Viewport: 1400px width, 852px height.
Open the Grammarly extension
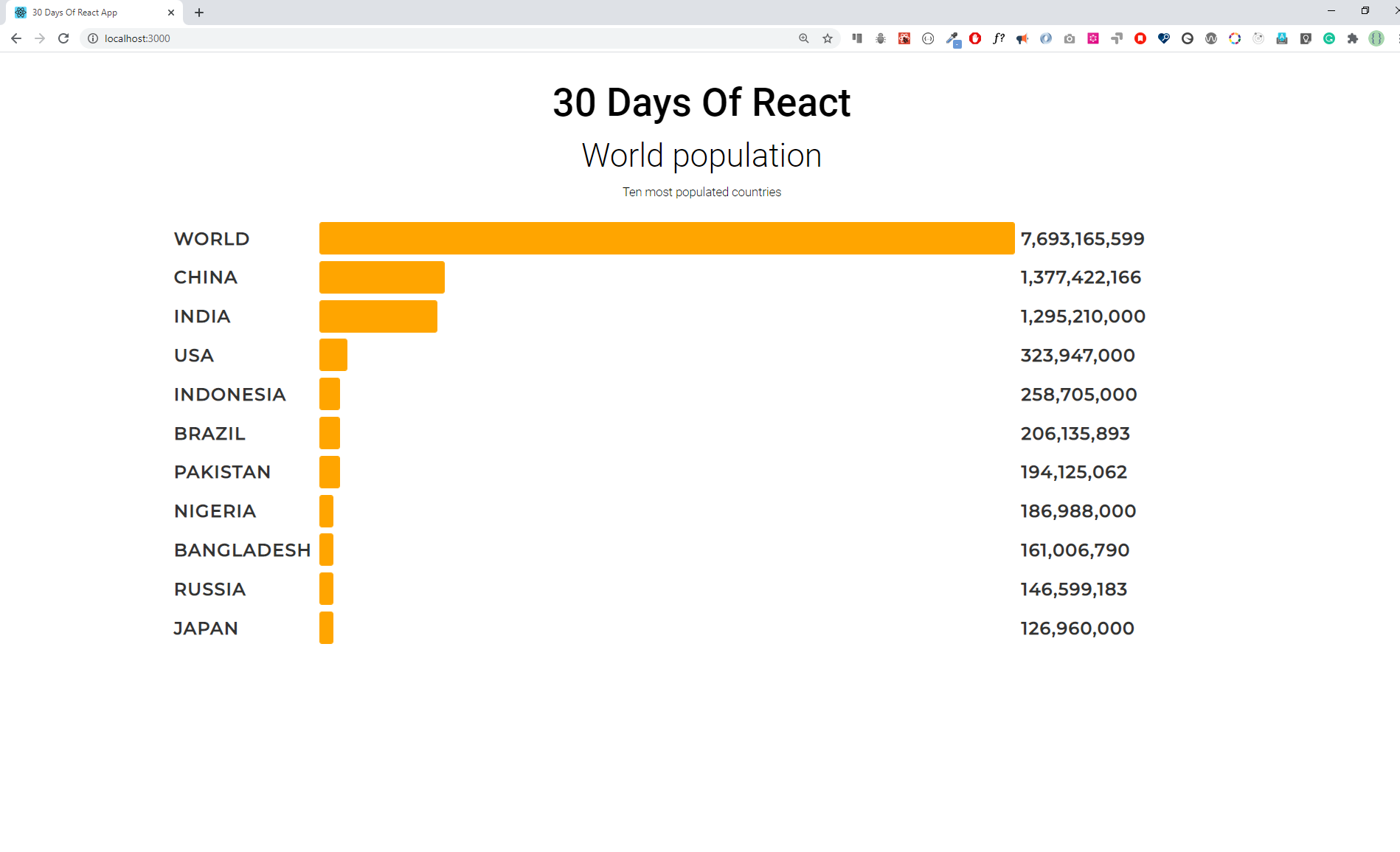(1330, 38)
